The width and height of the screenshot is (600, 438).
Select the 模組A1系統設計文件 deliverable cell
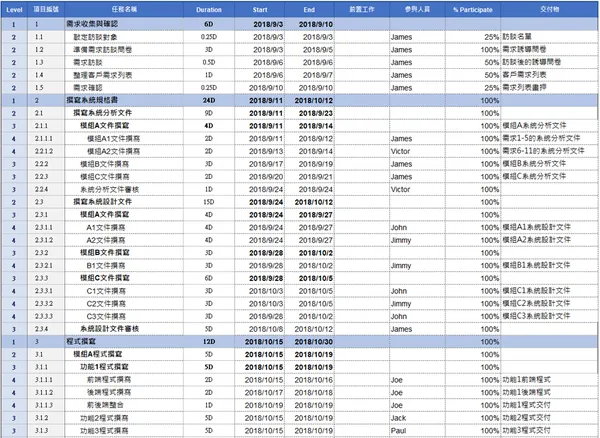pos(549,227)
